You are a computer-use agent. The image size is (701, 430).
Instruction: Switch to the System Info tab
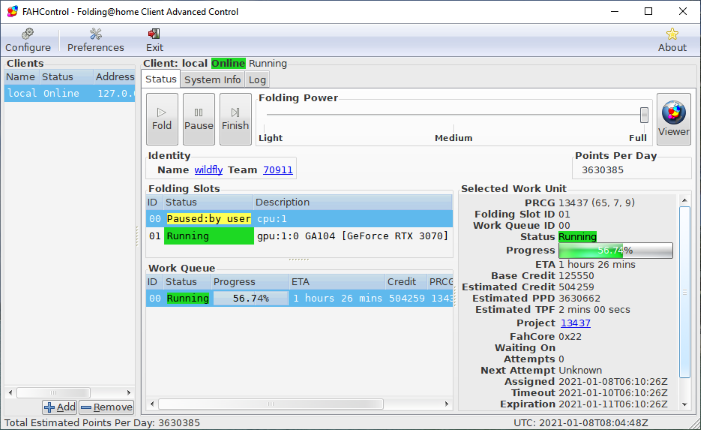click(212, 80)
